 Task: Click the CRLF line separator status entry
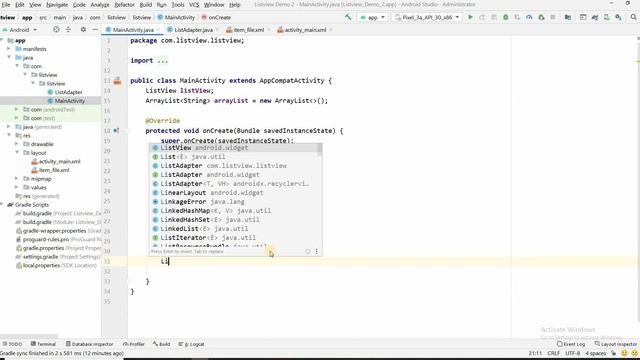coord(553,353)
